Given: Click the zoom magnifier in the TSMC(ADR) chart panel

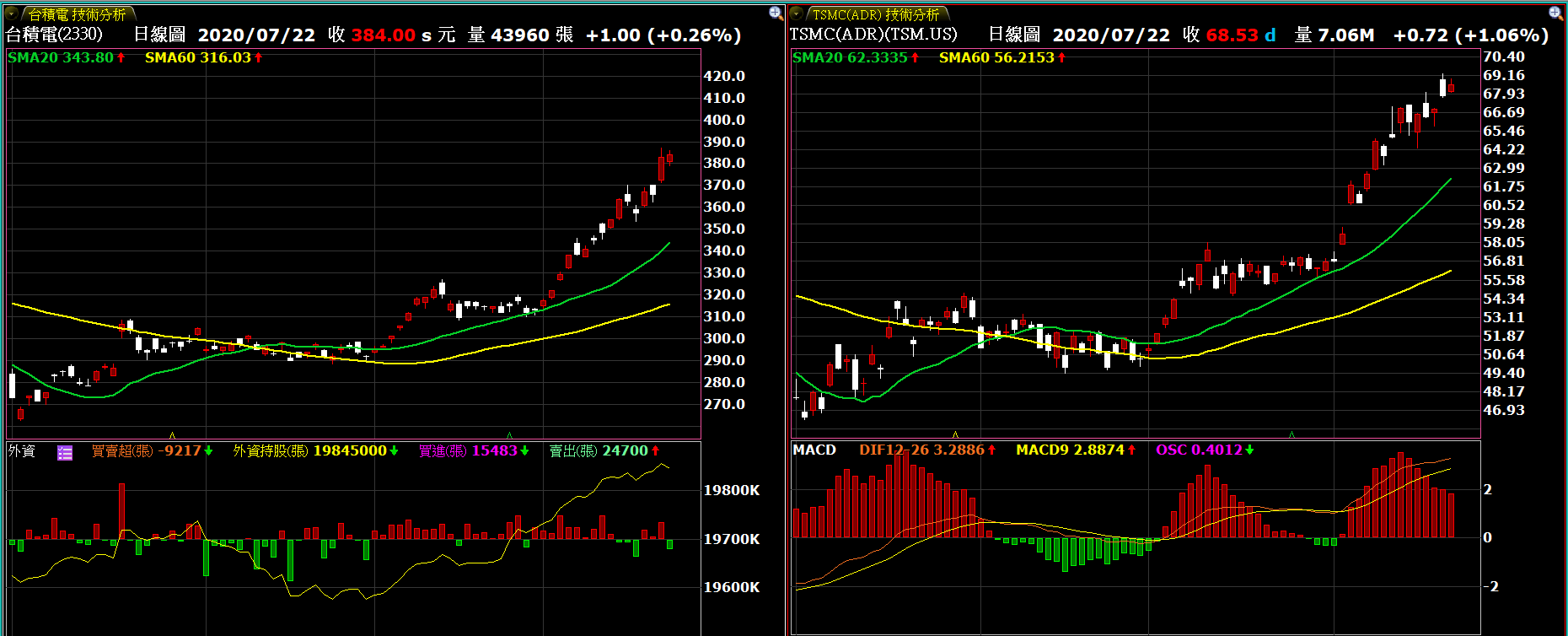Looking at the screenshot, I should [x=1556, y=13].
